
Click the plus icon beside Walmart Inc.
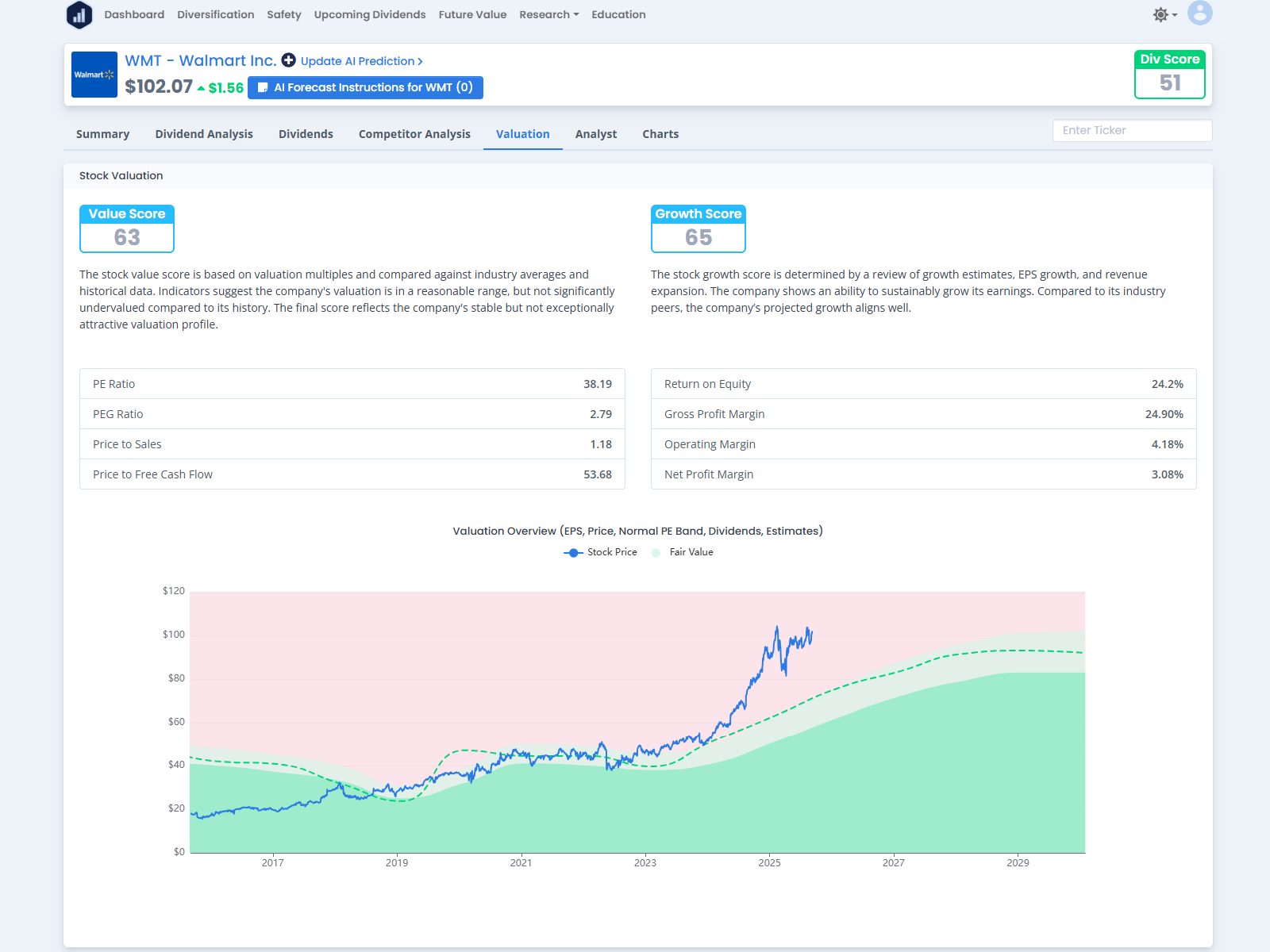pos(289,60)
